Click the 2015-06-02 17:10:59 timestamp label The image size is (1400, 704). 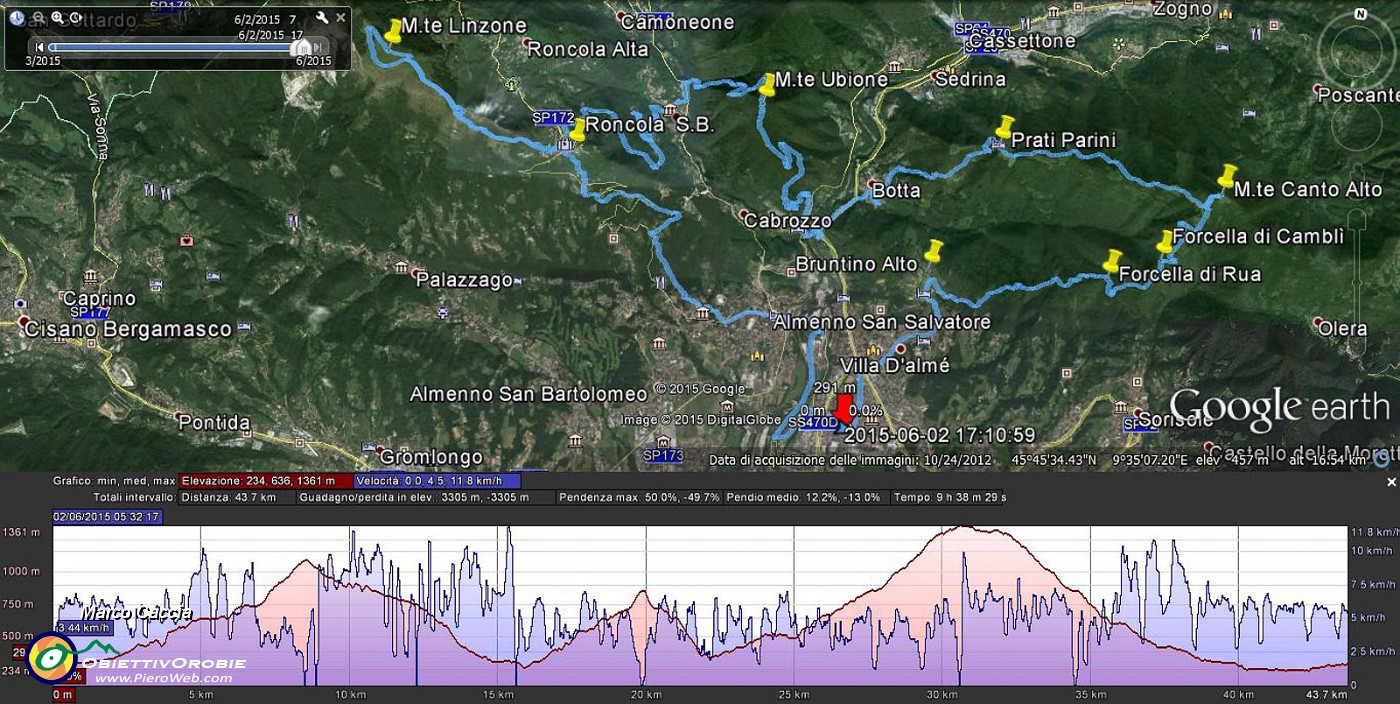point(939,435)
